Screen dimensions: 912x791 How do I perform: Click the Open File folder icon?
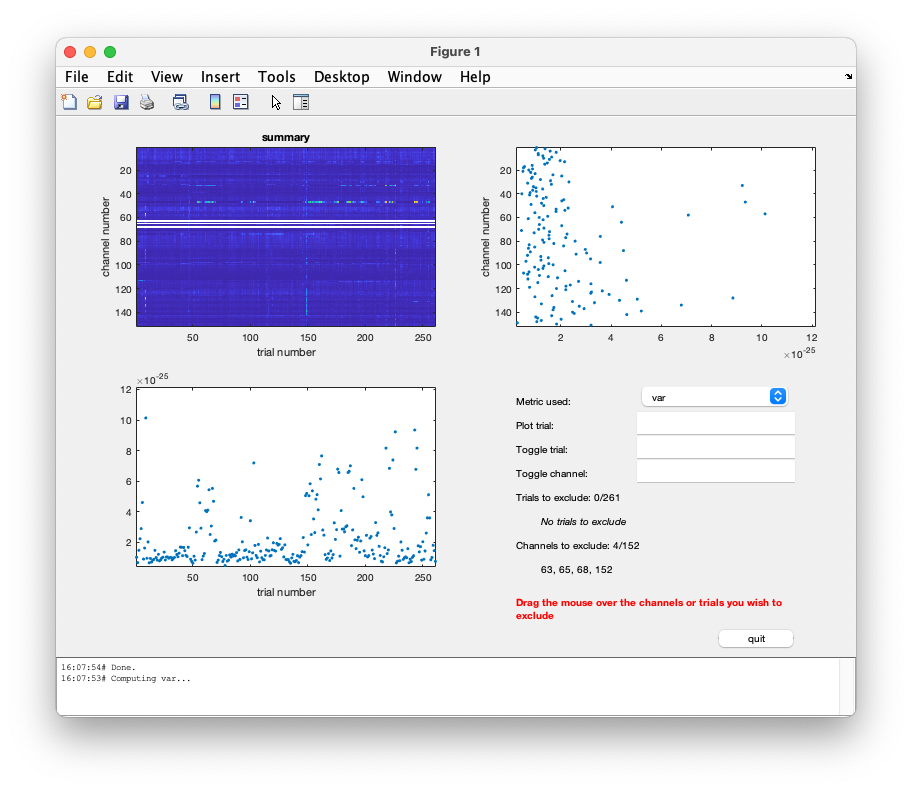point(95,102)
